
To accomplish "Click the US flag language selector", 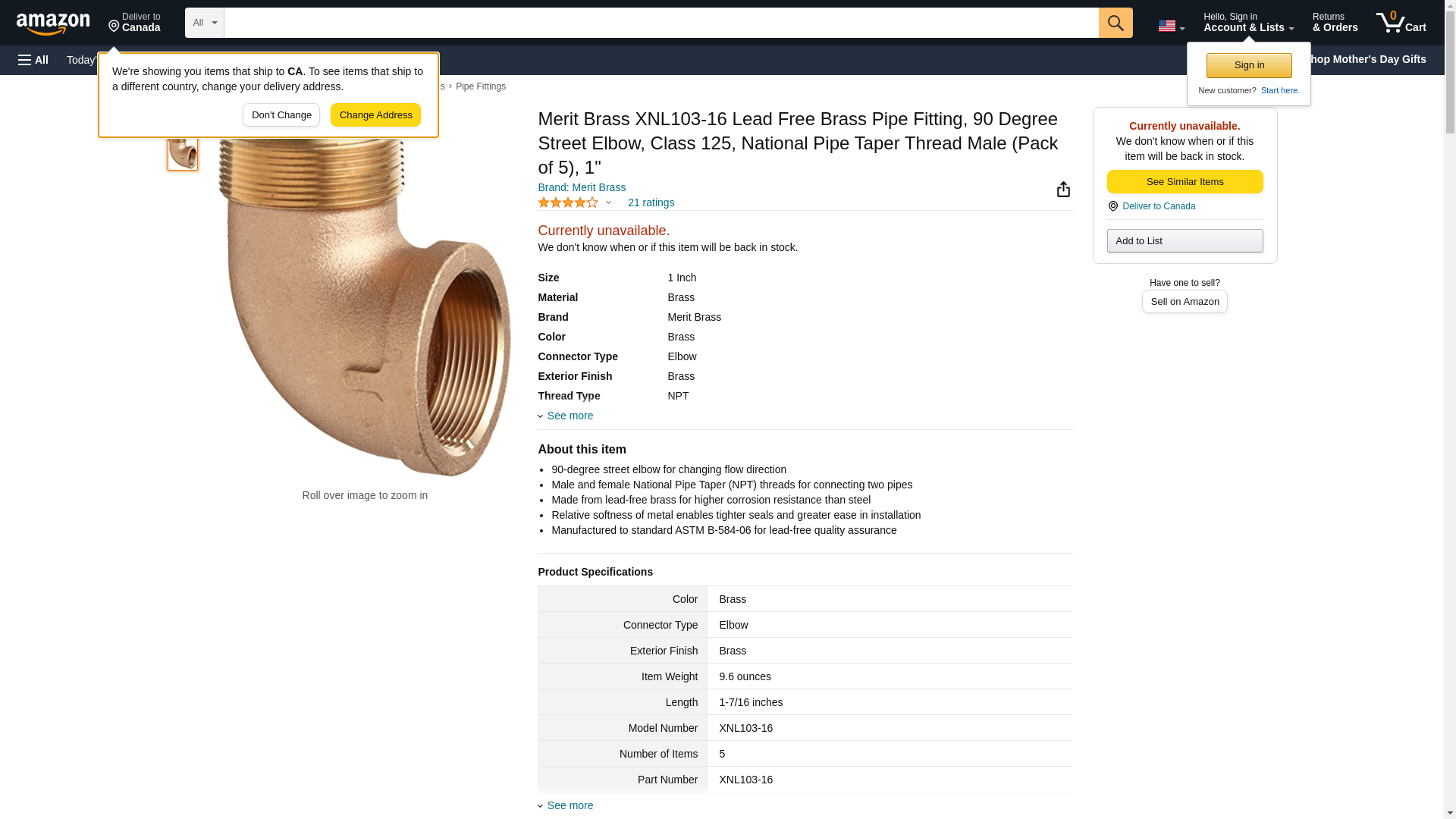I will click(x=1170, y=26).
